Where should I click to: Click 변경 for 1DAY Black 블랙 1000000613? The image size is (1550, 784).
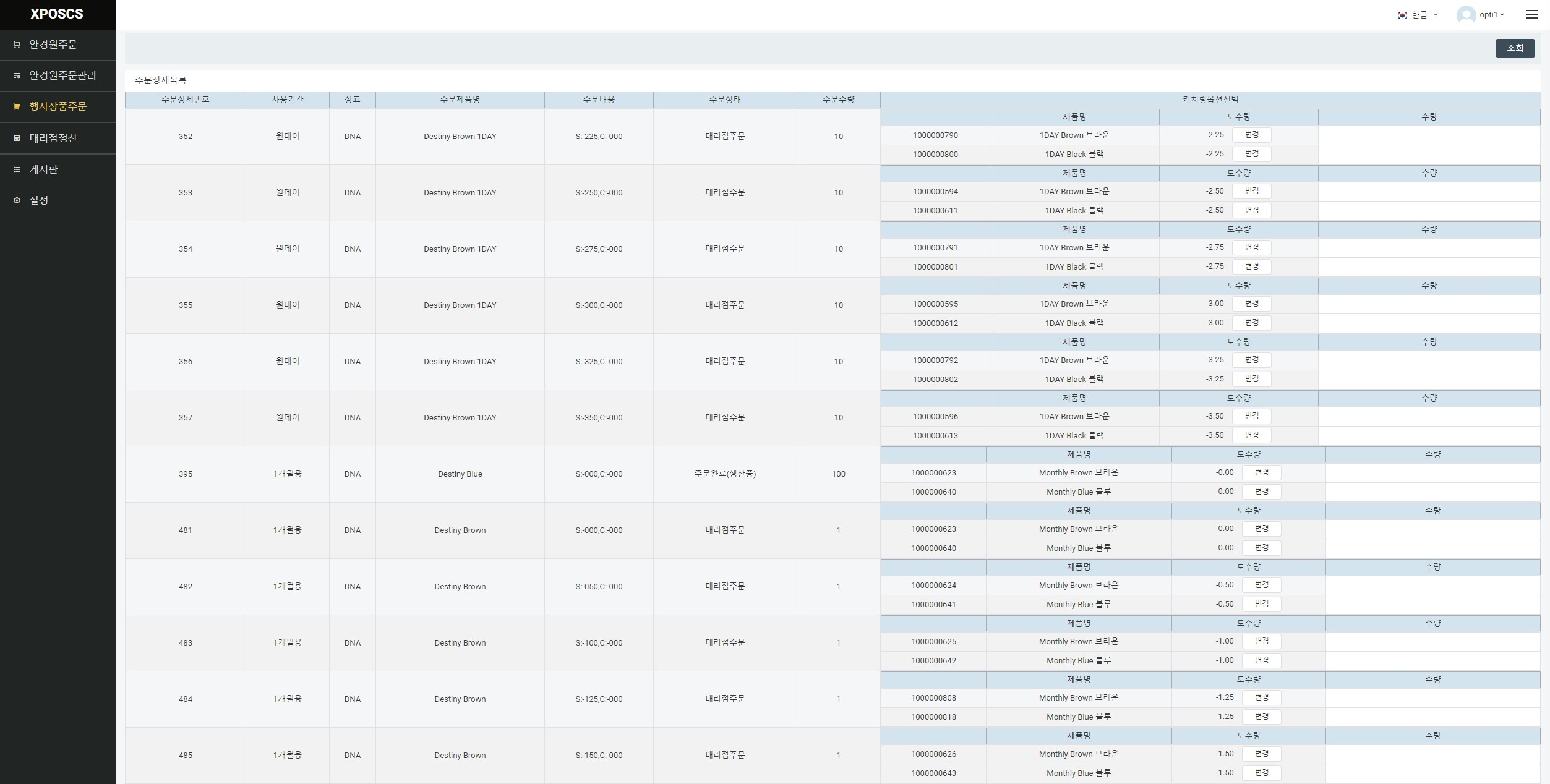coord(1251,435)
